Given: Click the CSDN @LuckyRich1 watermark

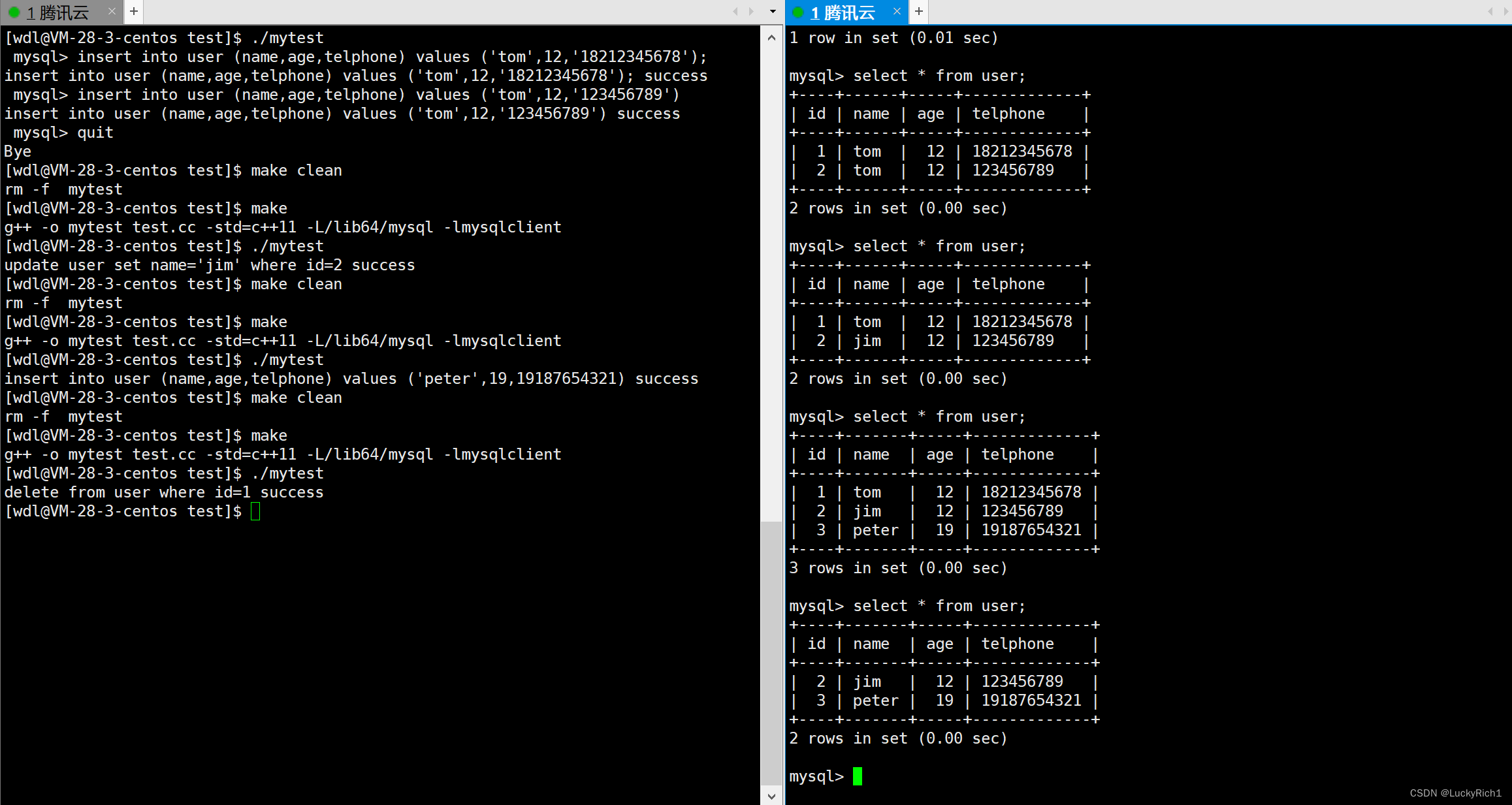Looking at the screenshot, I should pos(1455,793).
